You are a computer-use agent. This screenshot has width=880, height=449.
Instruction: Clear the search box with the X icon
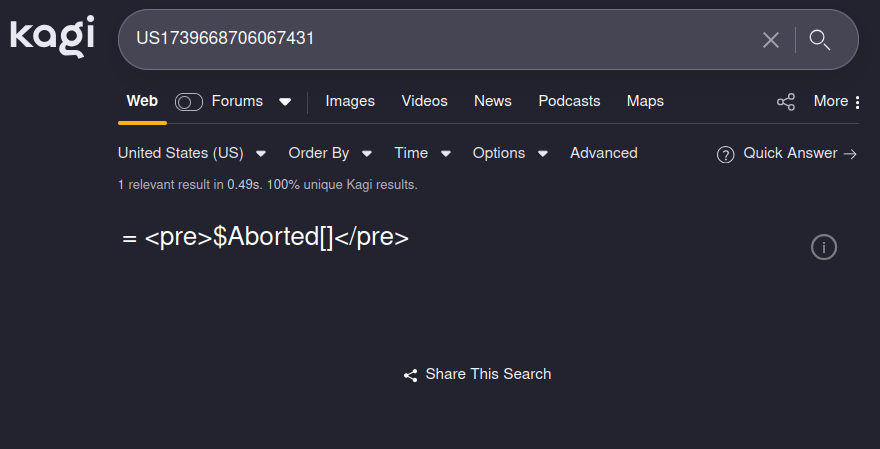pos(771,40)
